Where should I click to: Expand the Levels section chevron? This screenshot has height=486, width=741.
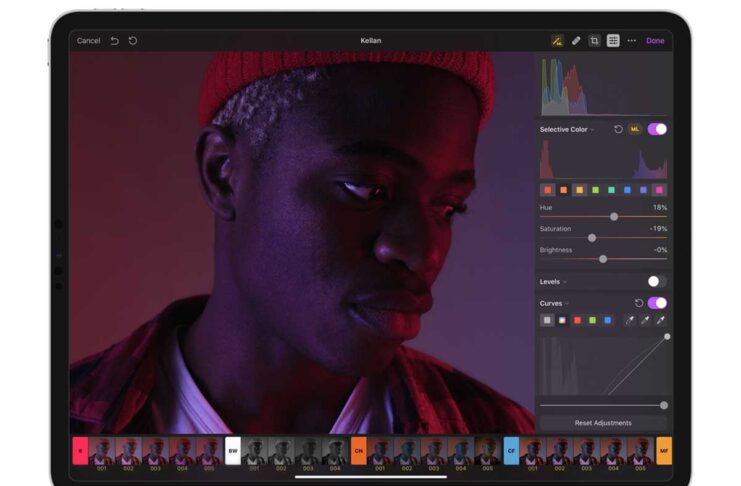click(565, 282)
